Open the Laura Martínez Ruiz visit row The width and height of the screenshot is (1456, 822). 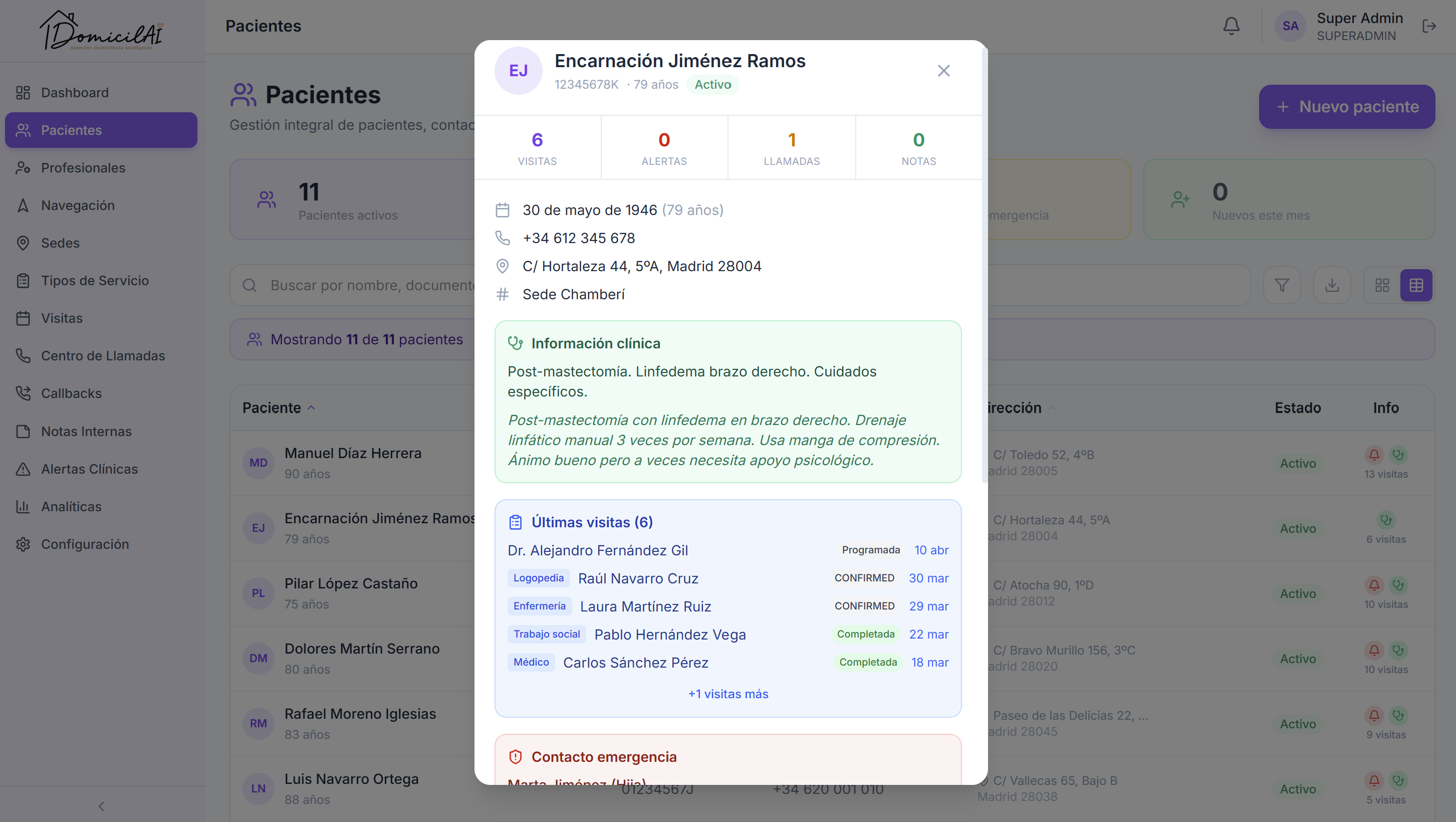(x=728, y=606)
